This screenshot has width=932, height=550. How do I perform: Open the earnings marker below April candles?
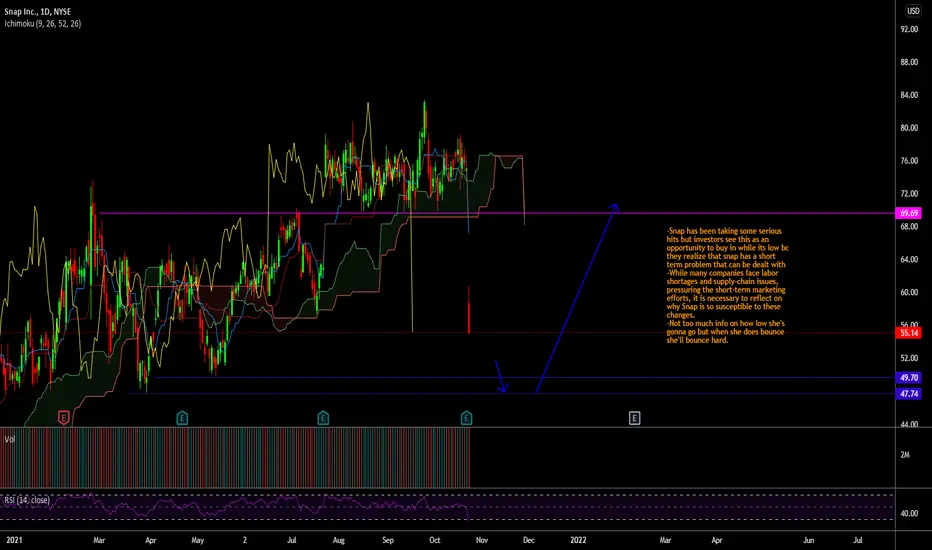182,417
